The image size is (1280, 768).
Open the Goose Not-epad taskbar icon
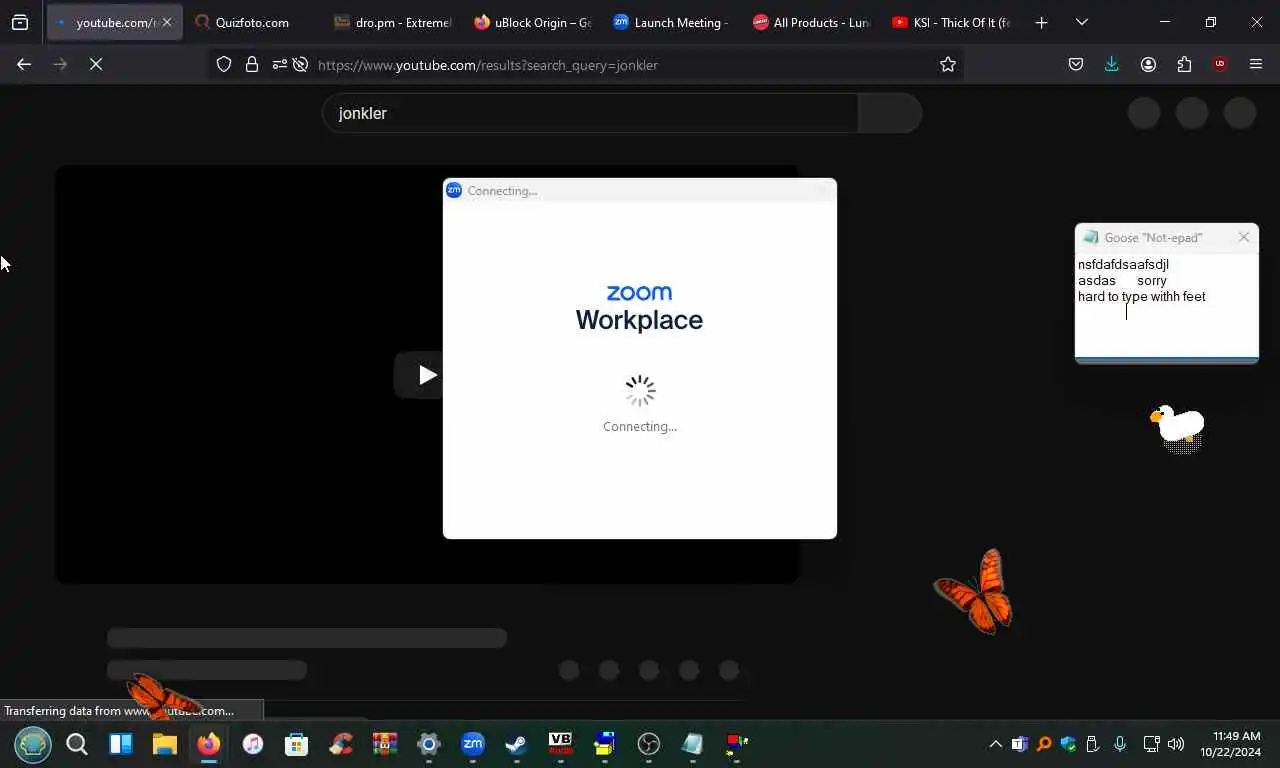point(693,744)
